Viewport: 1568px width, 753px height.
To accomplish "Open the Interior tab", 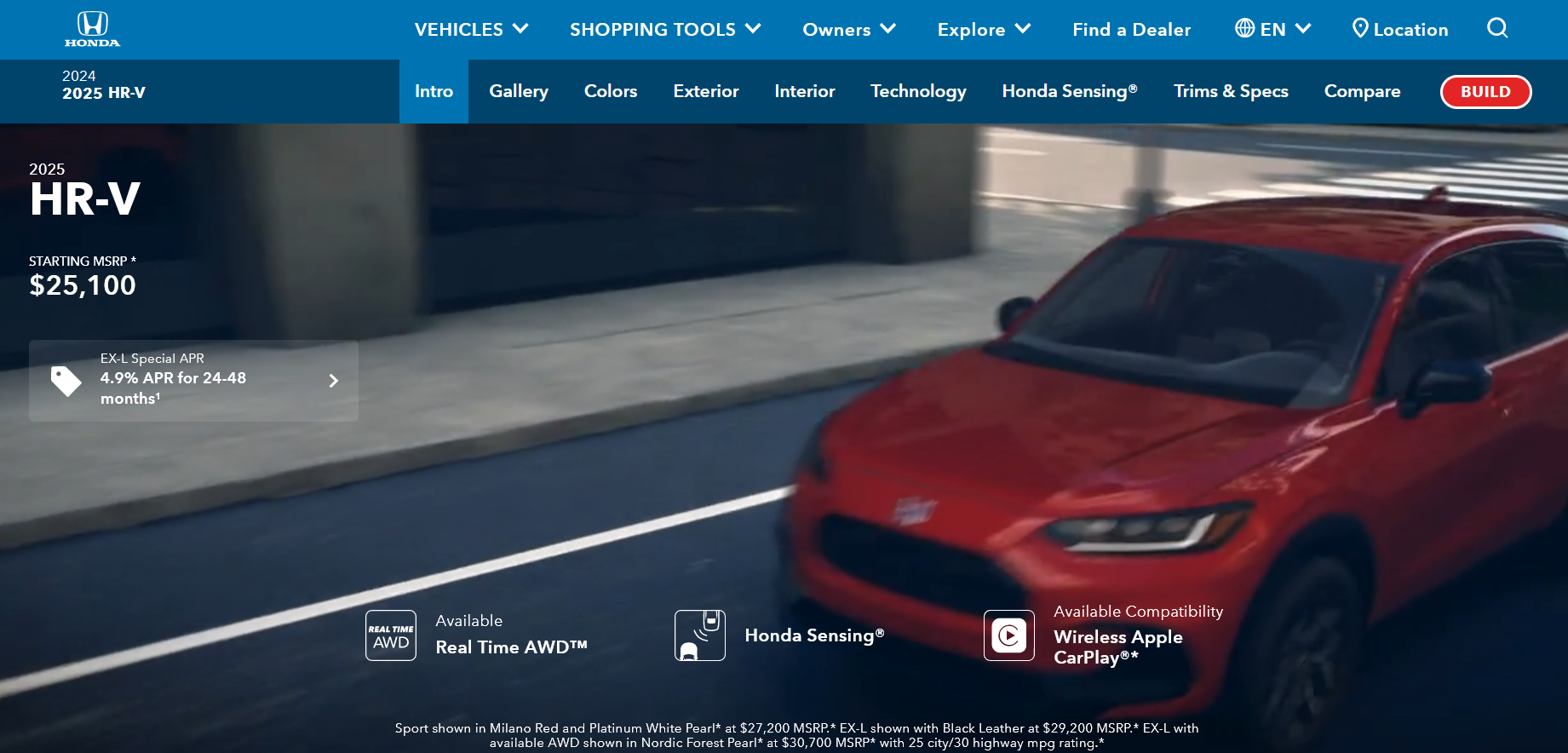I will [x=805, y=91].
